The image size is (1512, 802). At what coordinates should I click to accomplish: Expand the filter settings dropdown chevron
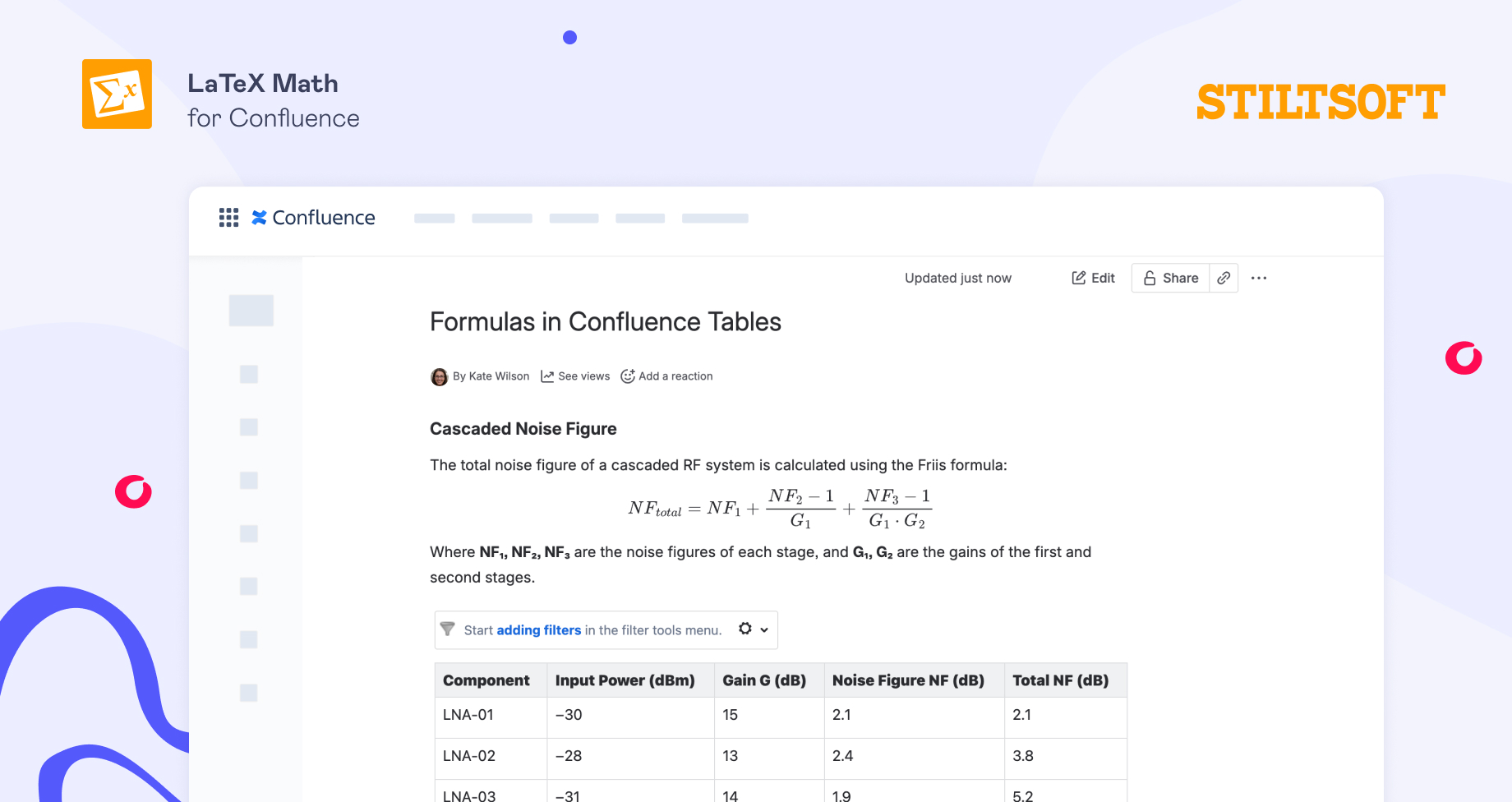tap(764, 630)
